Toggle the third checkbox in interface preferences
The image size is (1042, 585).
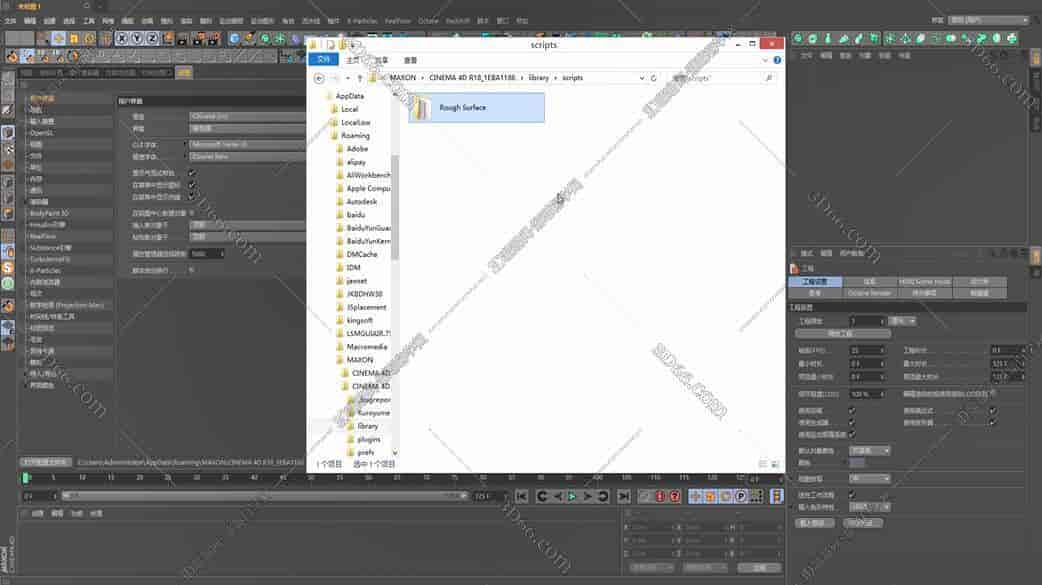click(192, 197)
